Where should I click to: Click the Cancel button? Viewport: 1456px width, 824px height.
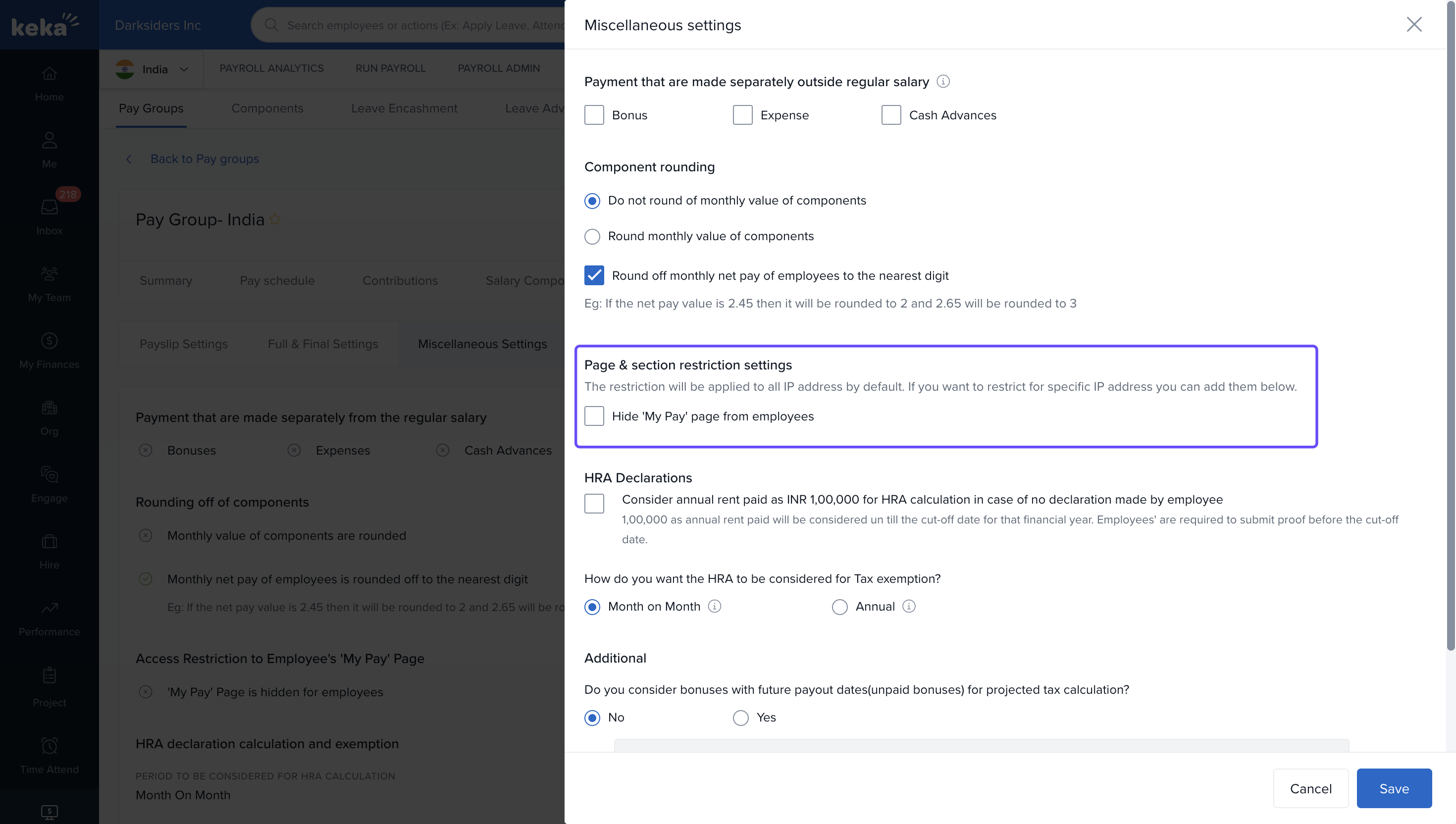pos(1310,788)
